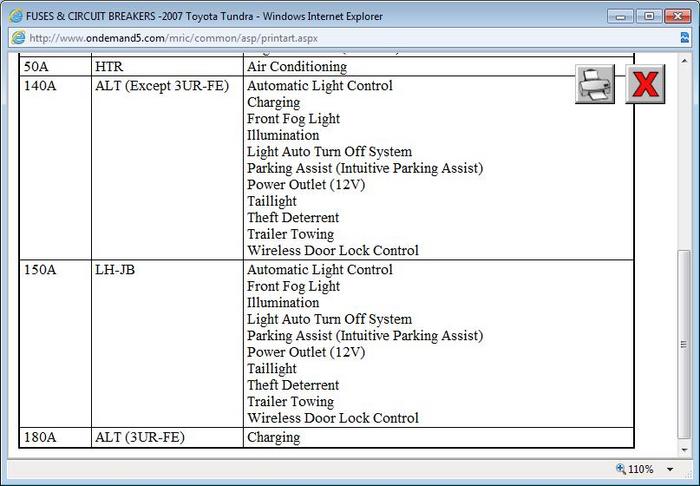This screenshot has height=486, width=700.
Task: Click Power Outlet (12V) in LH-JB row
Action: [306, 352]
